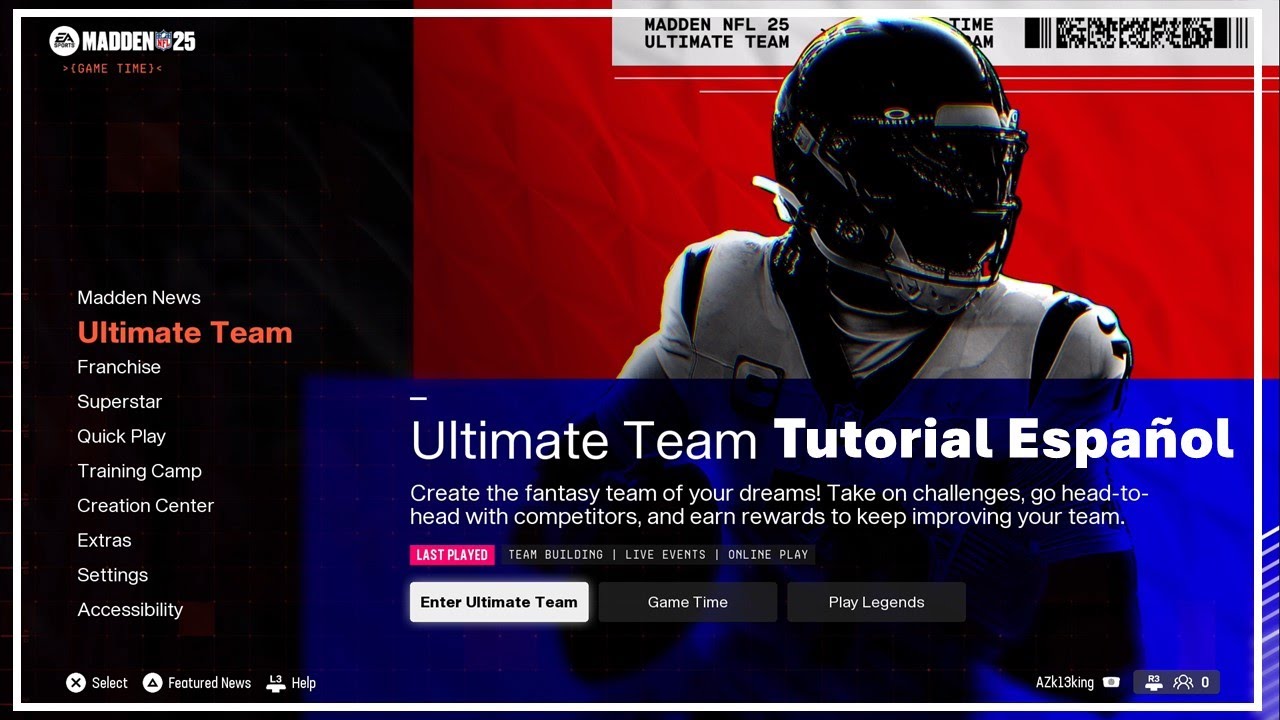
Task: Click the Ultimate Team Tutorial Español heading
Action: click(822, 440)
